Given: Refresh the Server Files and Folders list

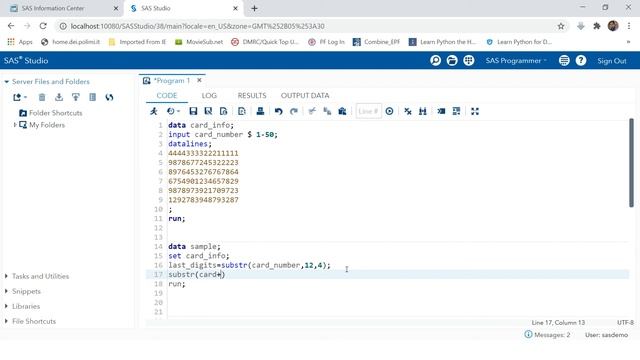Looking at the screenshot, I should pyautogui.click(x=109, y=97).
